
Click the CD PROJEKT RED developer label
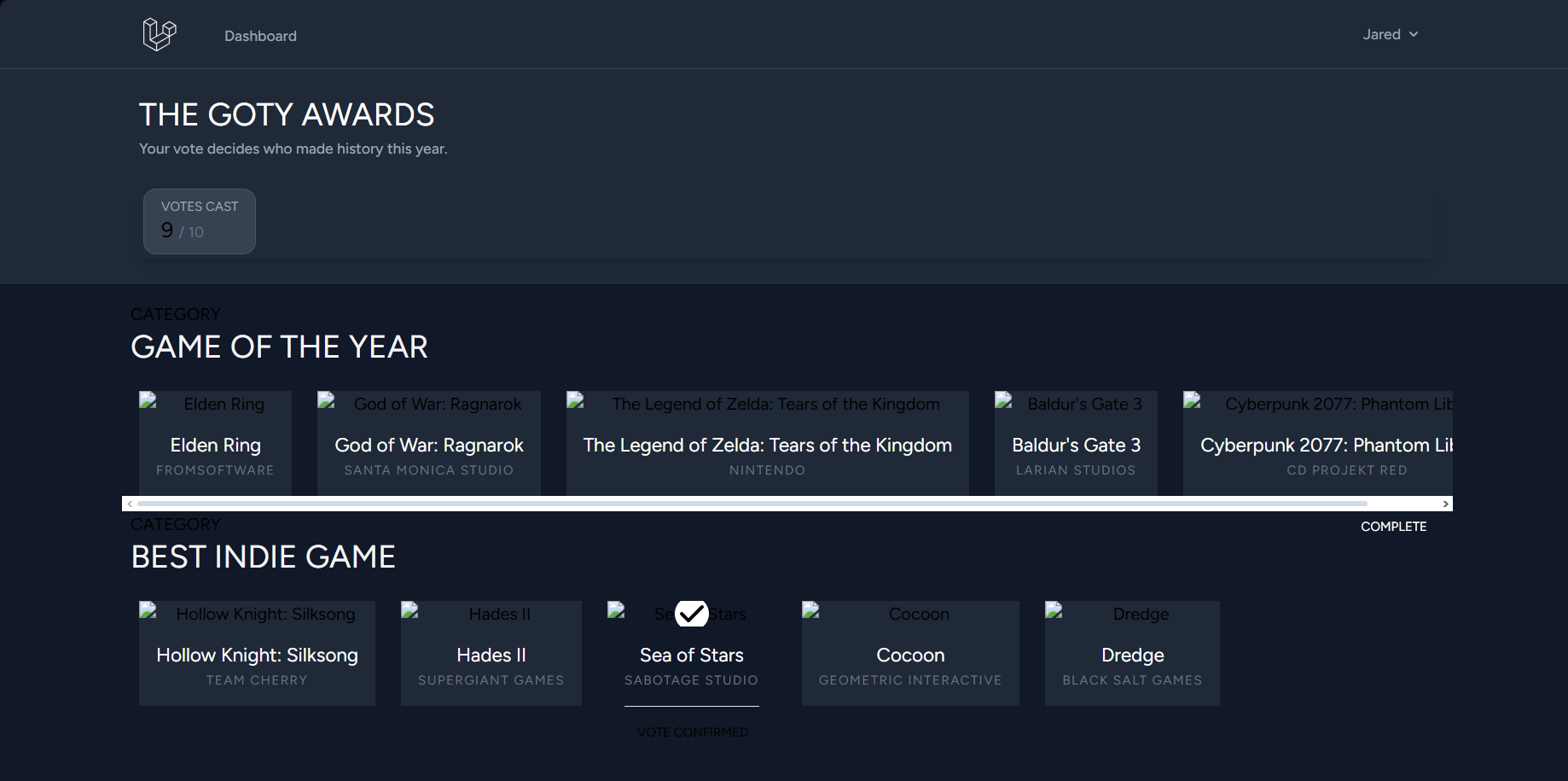click(1347, 470)
